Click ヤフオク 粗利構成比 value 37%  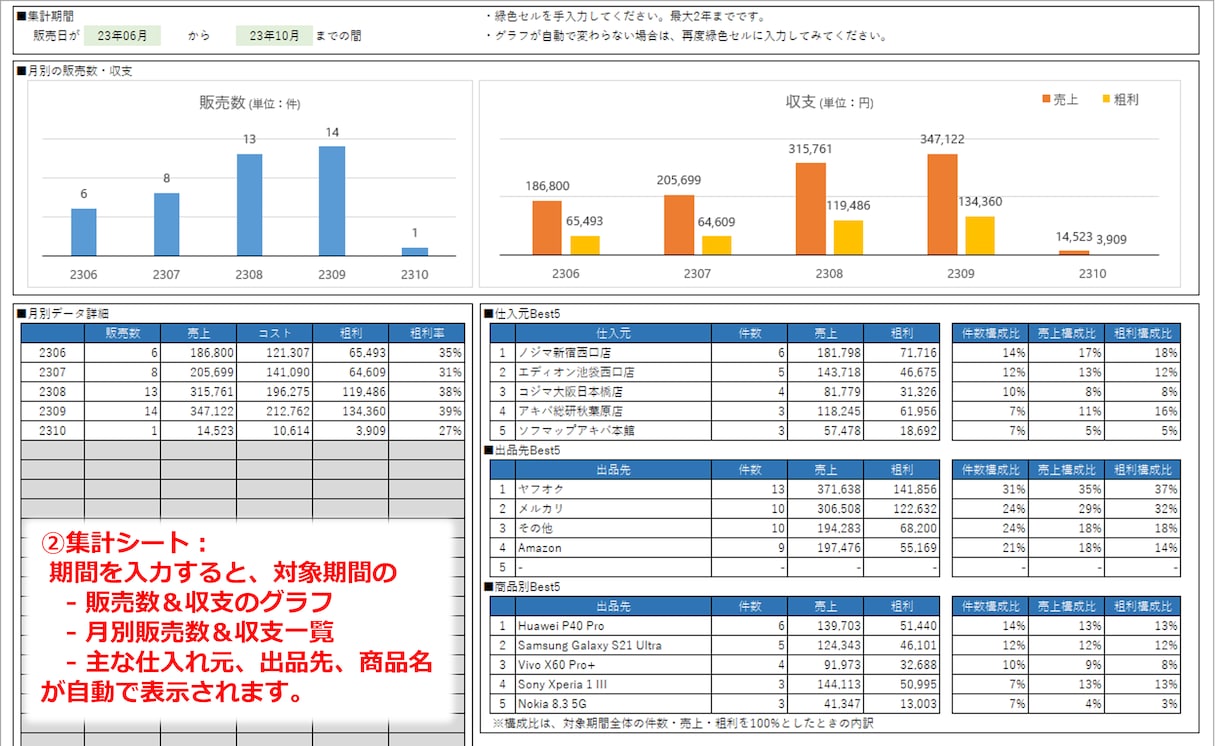(1143, 489)
